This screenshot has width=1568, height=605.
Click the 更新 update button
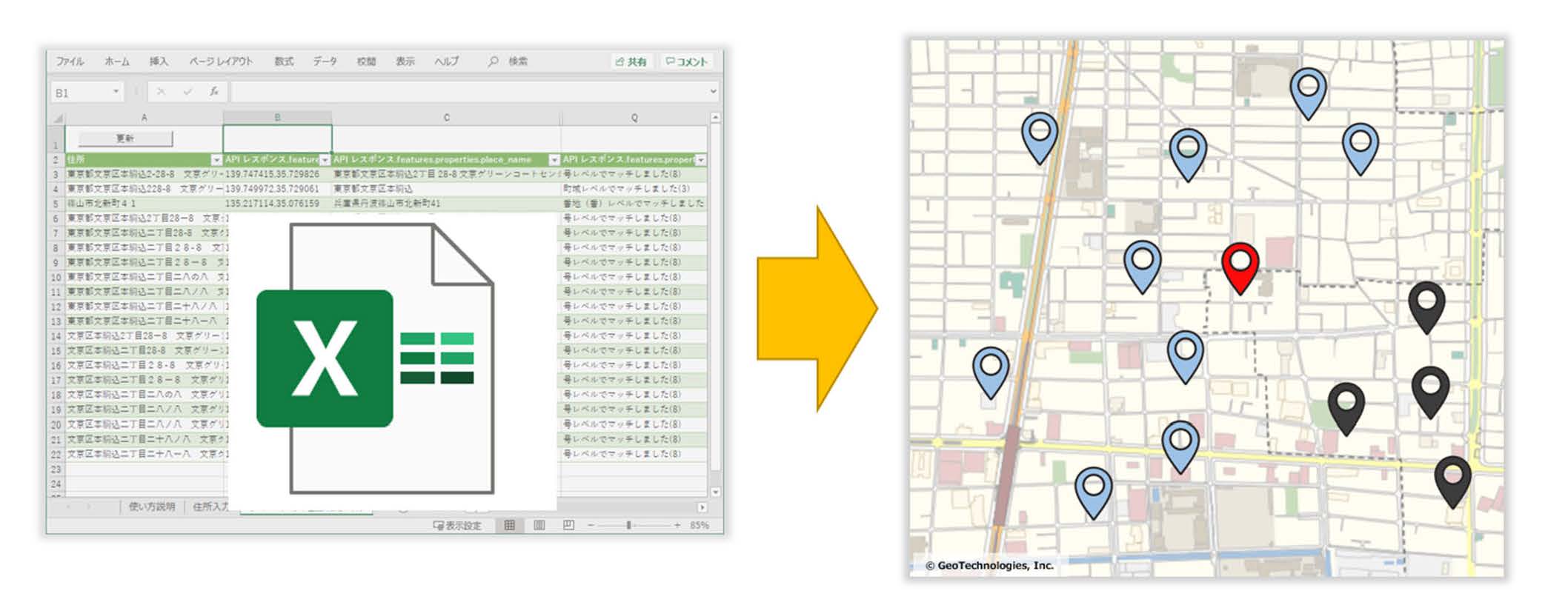[x=125, y=138]
